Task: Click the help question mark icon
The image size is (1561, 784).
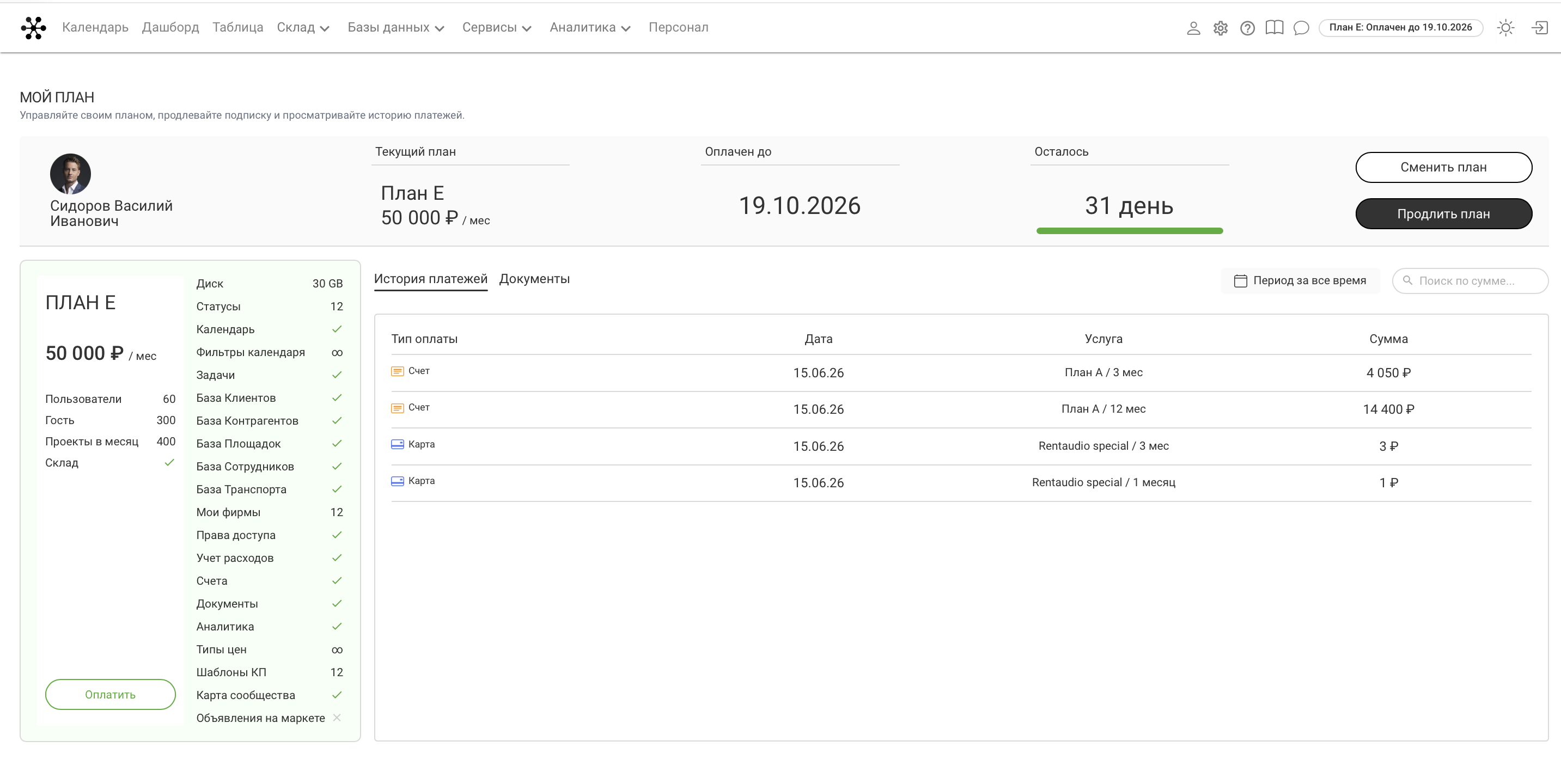Action: pos(1247,28)
